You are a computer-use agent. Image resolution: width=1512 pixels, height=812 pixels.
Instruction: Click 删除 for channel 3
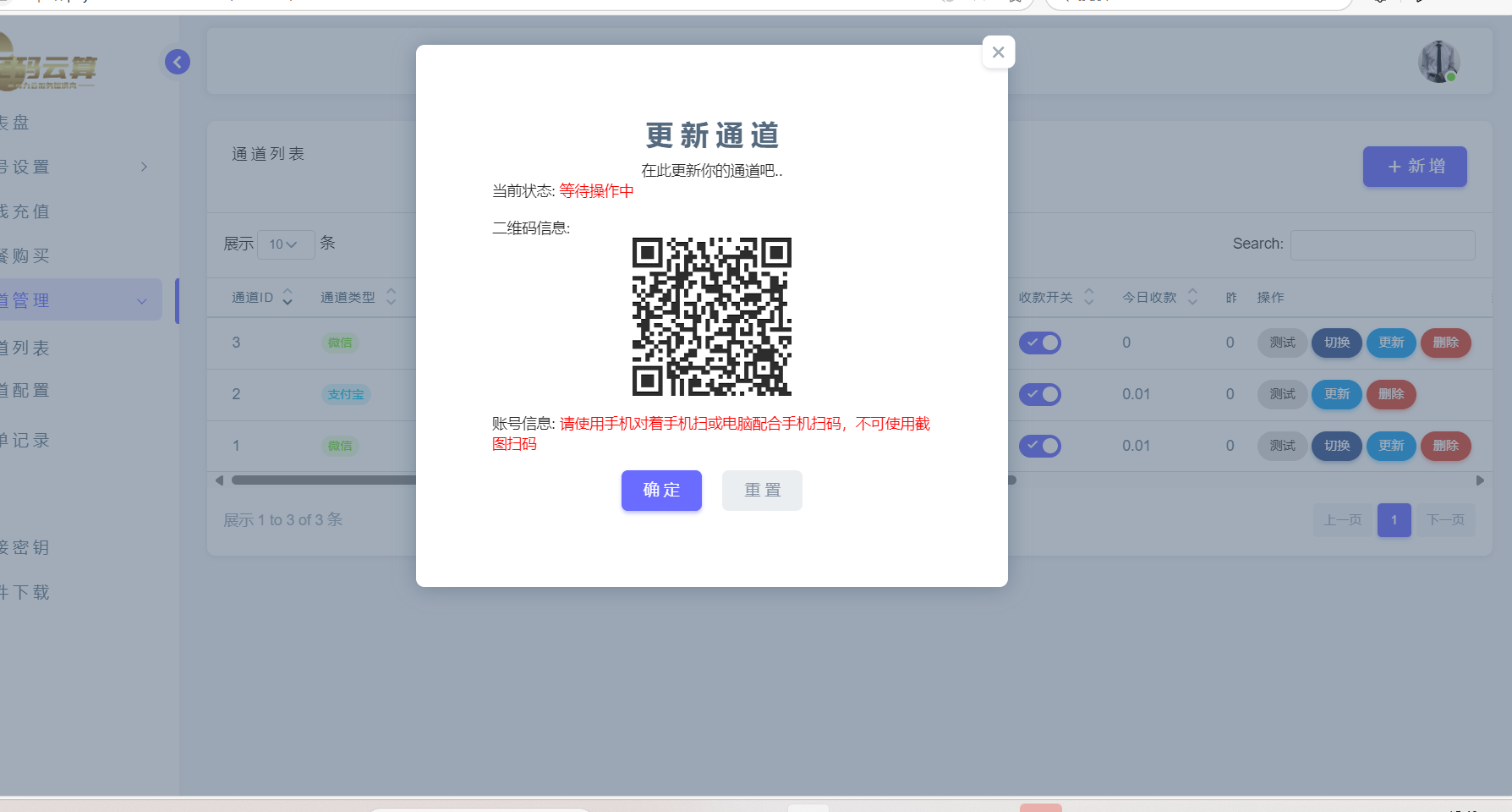click(1446, 343)
